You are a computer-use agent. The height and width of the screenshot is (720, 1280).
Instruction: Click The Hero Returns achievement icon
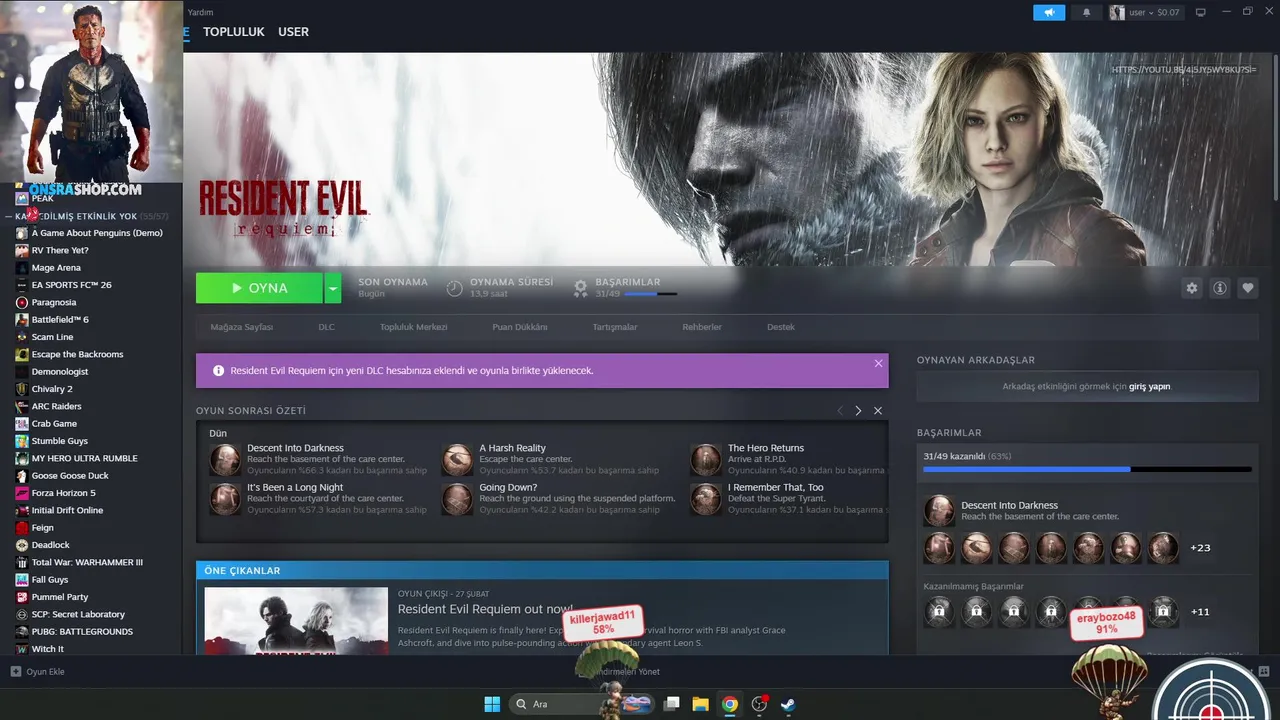click(705, 460)
